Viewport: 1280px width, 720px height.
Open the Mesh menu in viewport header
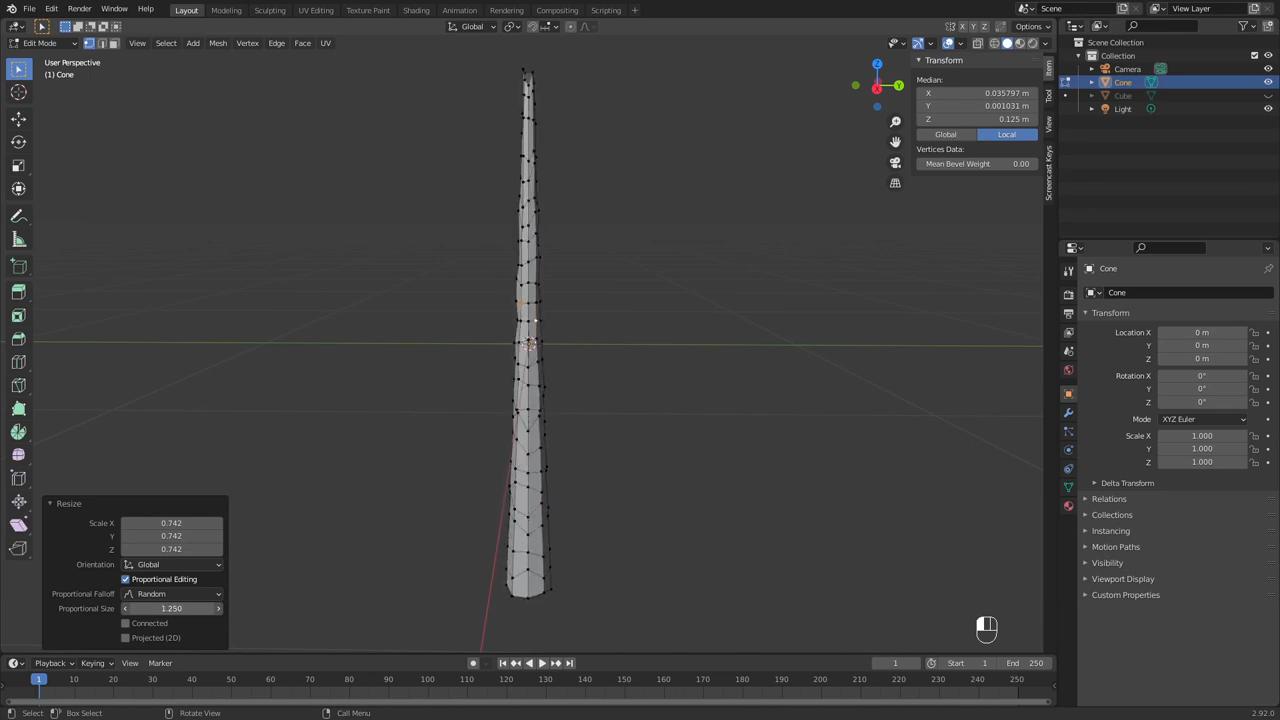coord(217,43)
